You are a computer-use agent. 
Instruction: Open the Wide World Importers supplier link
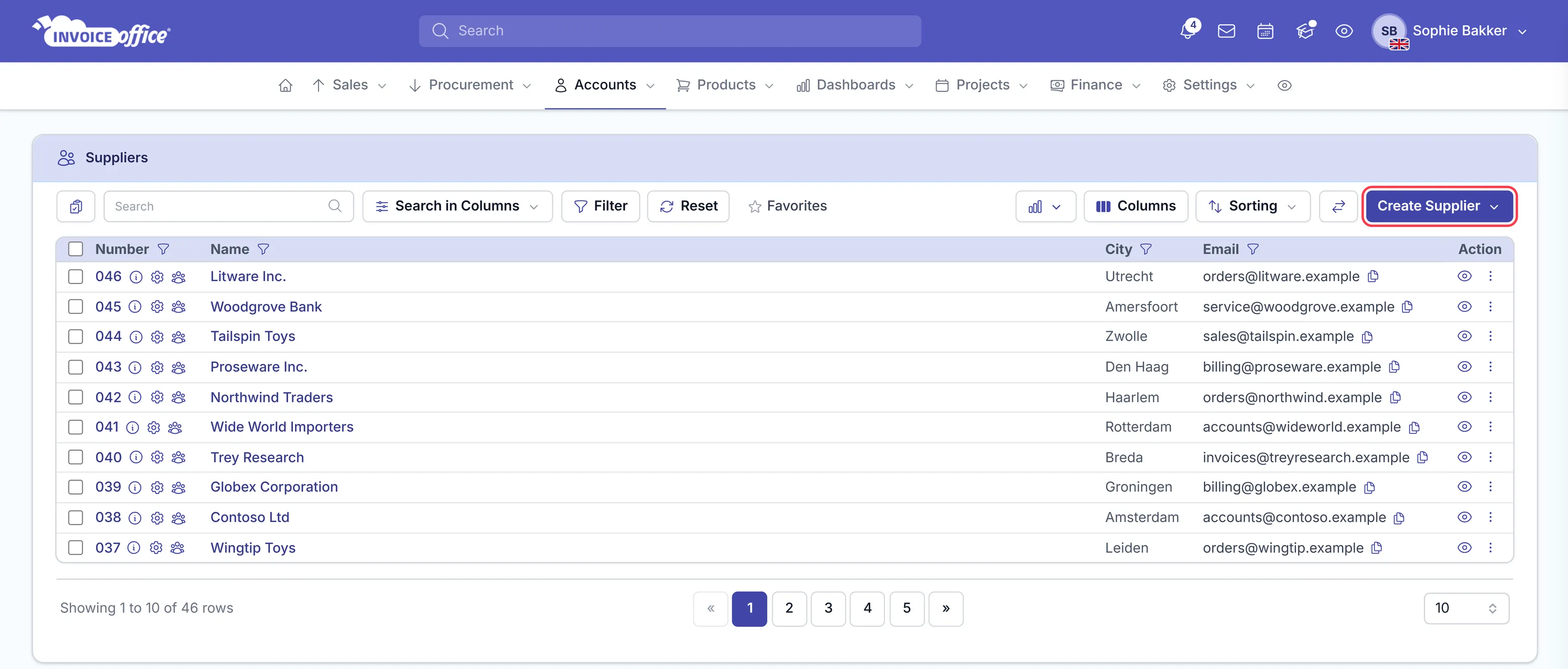[x=282, y=427]
